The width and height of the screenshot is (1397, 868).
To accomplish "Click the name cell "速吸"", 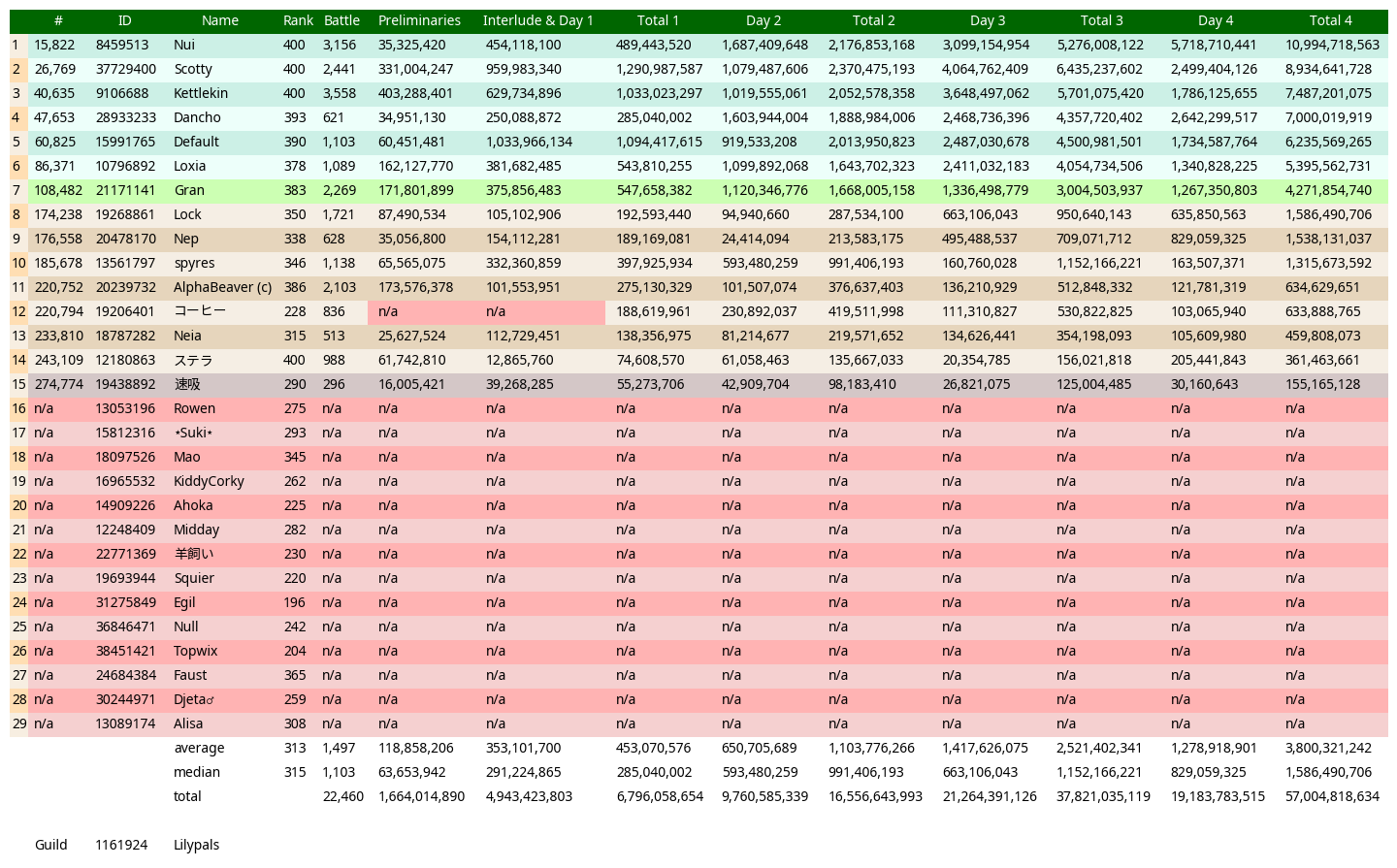I will tap(187, 384).
